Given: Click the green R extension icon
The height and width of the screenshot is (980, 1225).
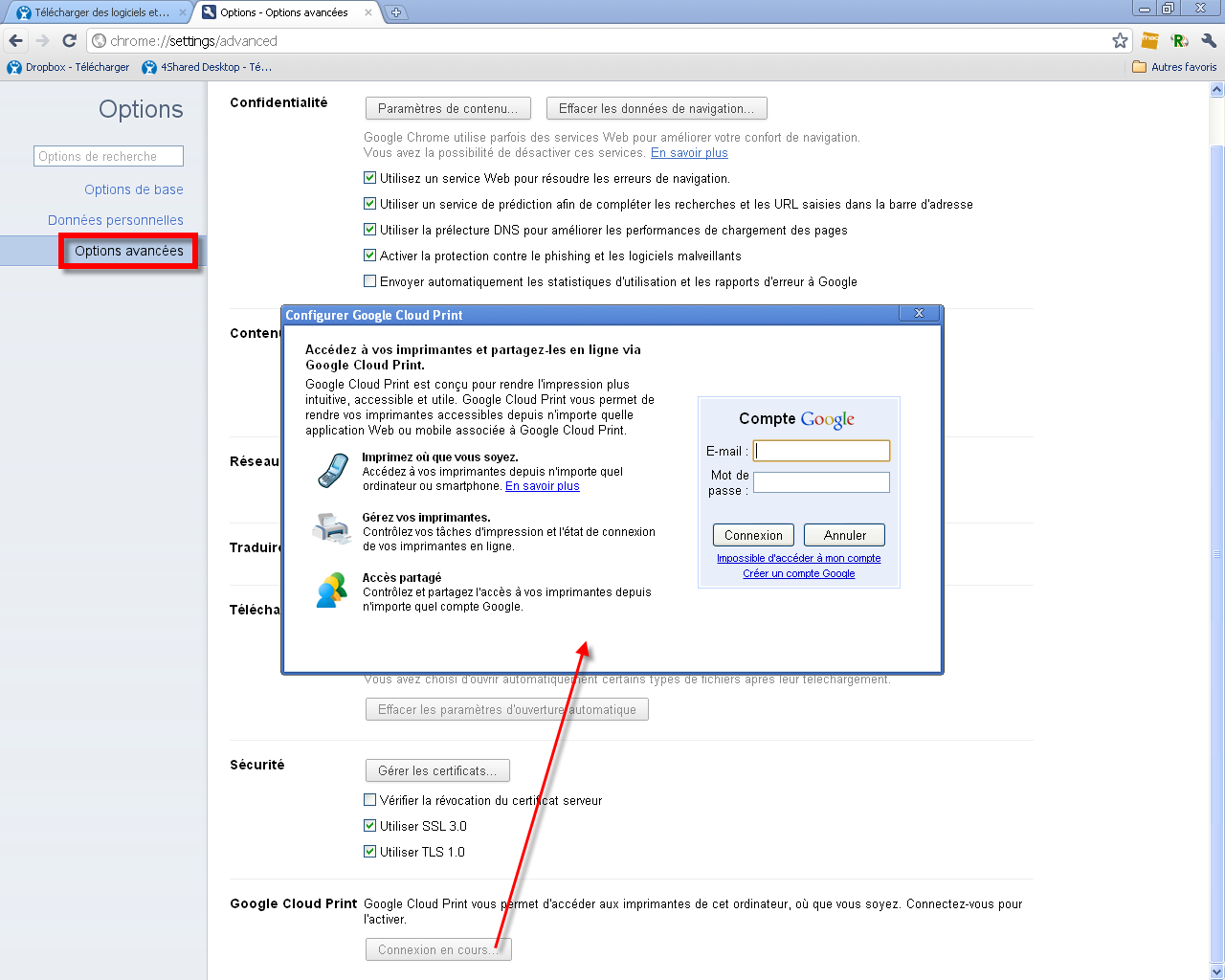Looking at the screenshot, I should pos(1179,40).
